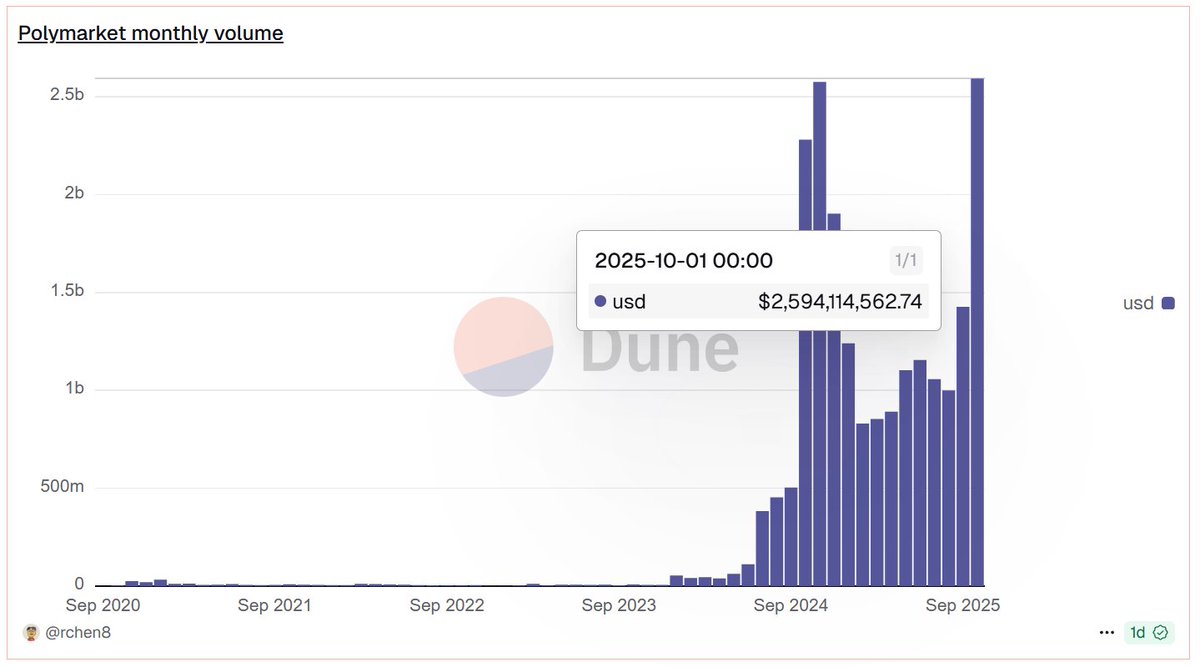The height and width of the screenshot is (667, 1200).
Task: Click the 1.5b y-axis label
Action: (x=67, y=291)
